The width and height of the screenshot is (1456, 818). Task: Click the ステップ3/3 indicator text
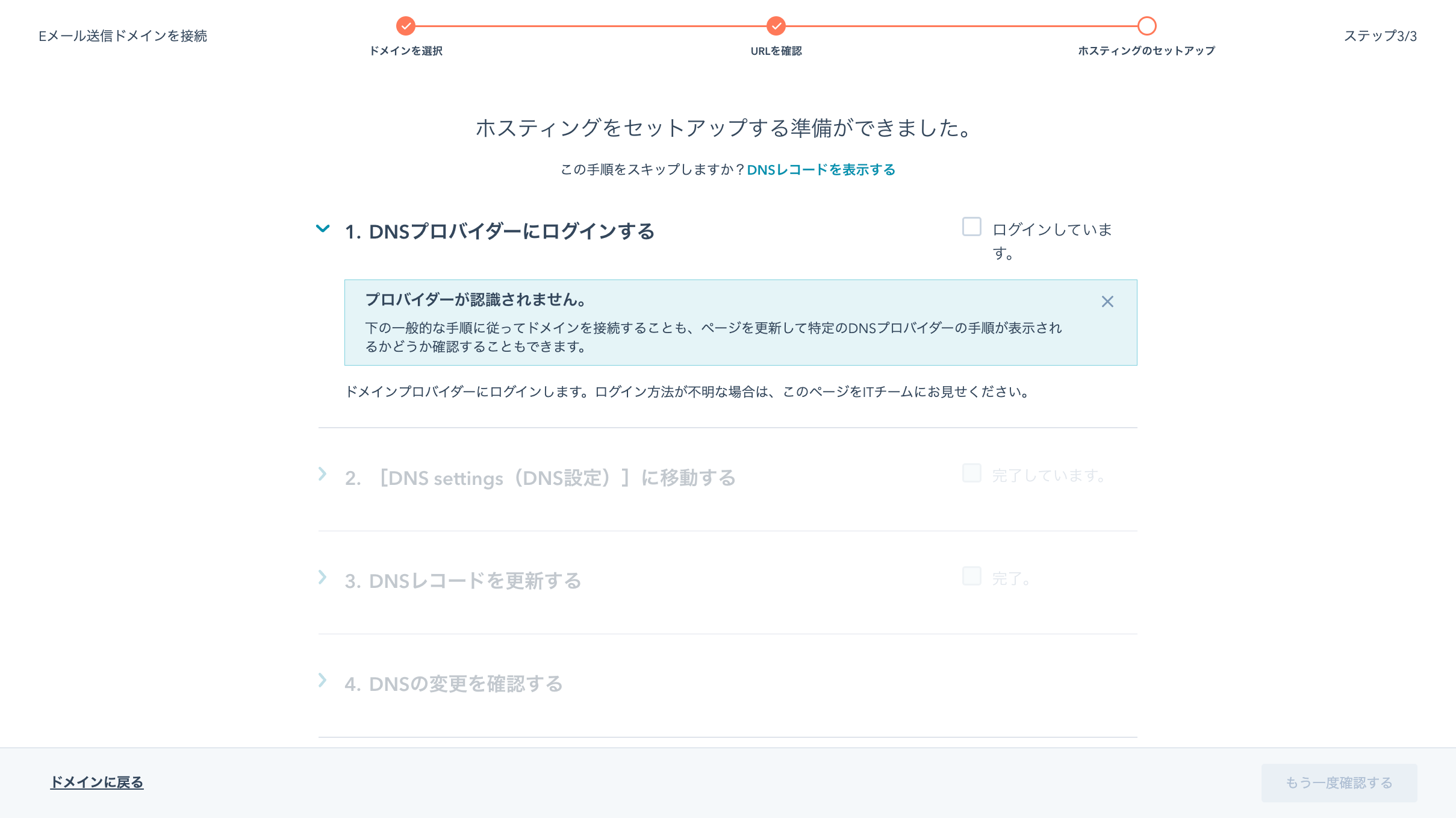pos(1380,36)
